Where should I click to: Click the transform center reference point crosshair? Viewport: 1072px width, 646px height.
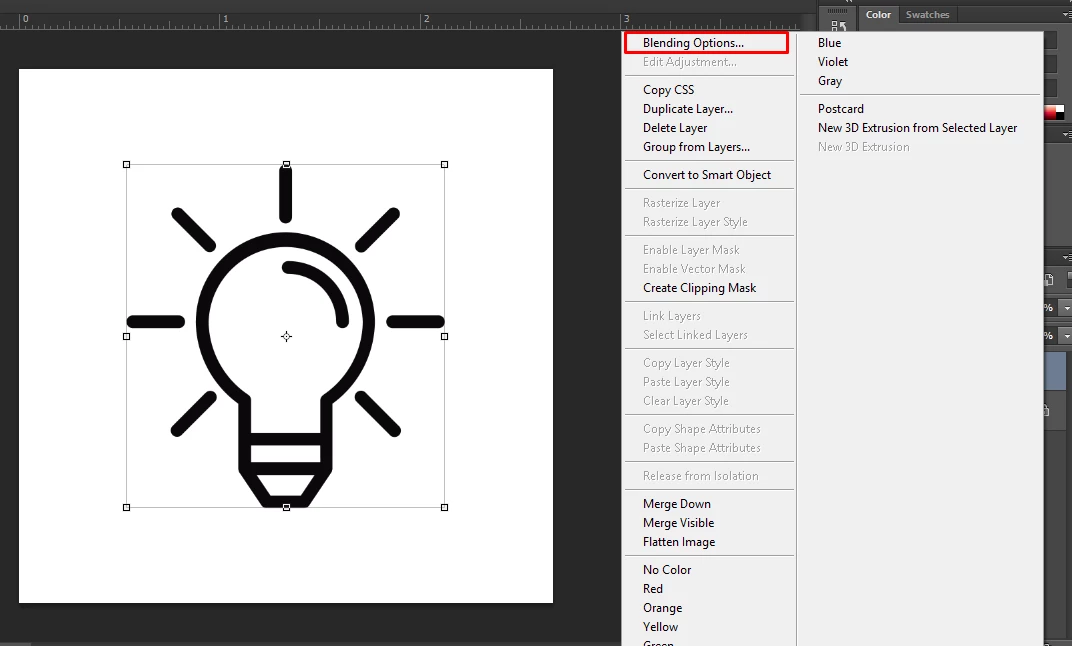click(286, 336)
